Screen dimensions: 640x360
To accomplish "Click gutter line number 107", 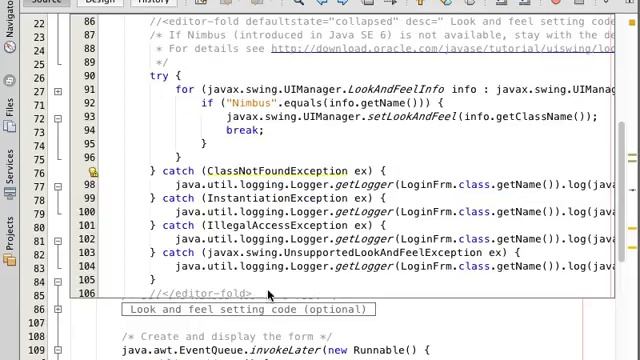I will [x=37, y=323].
